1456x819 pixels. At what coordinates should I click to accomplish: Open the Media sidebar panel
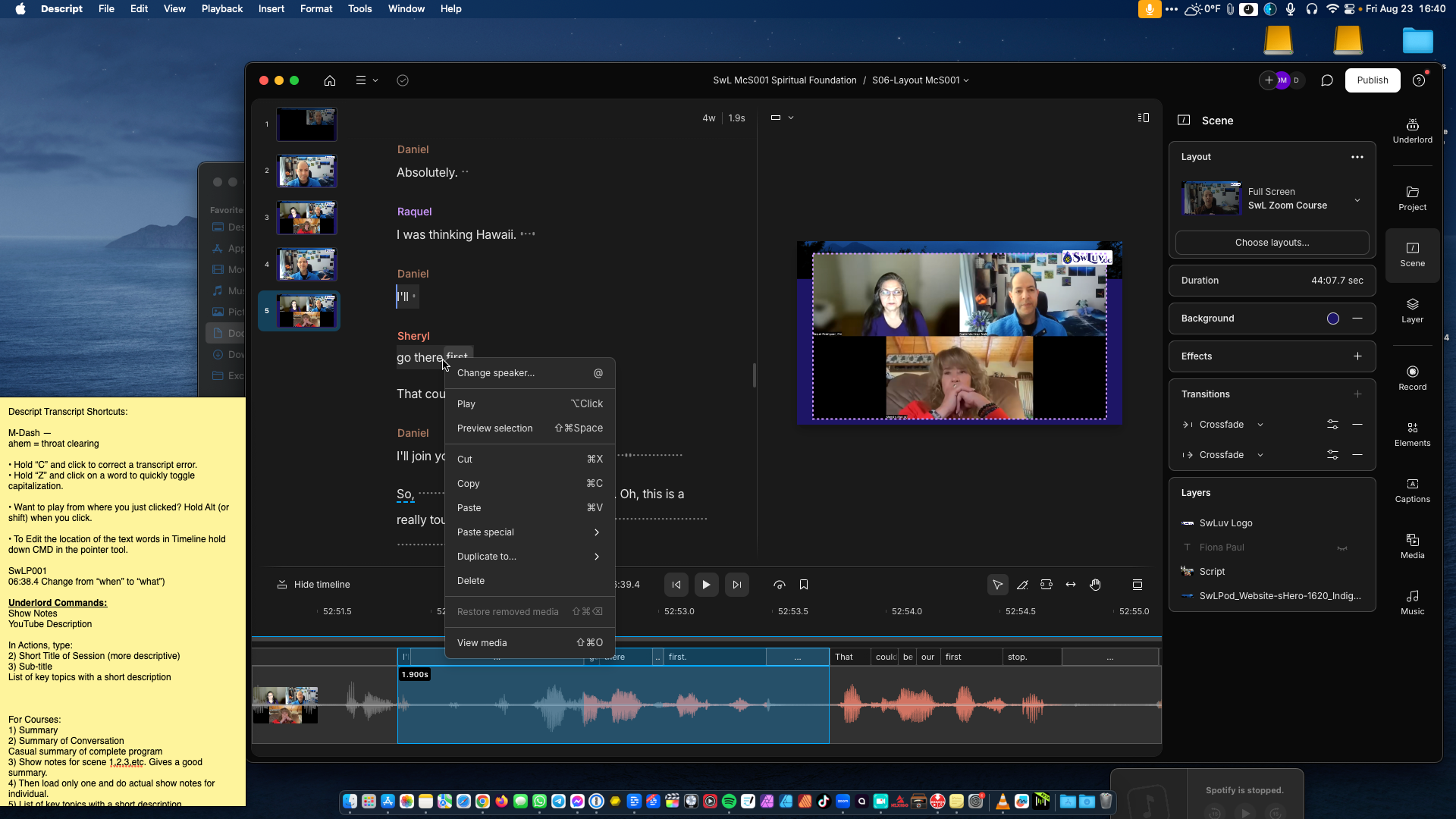point(1412,547)
